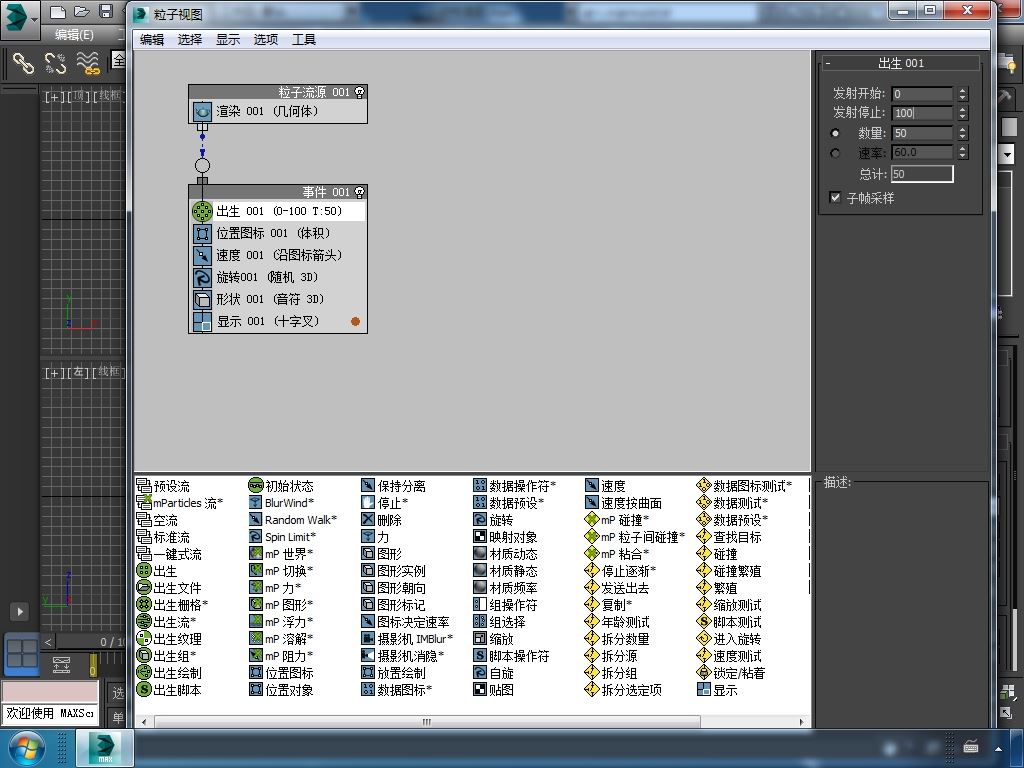Open the 显示 menu
This screenshot has height=768, width=1024.
coord(228,40)
